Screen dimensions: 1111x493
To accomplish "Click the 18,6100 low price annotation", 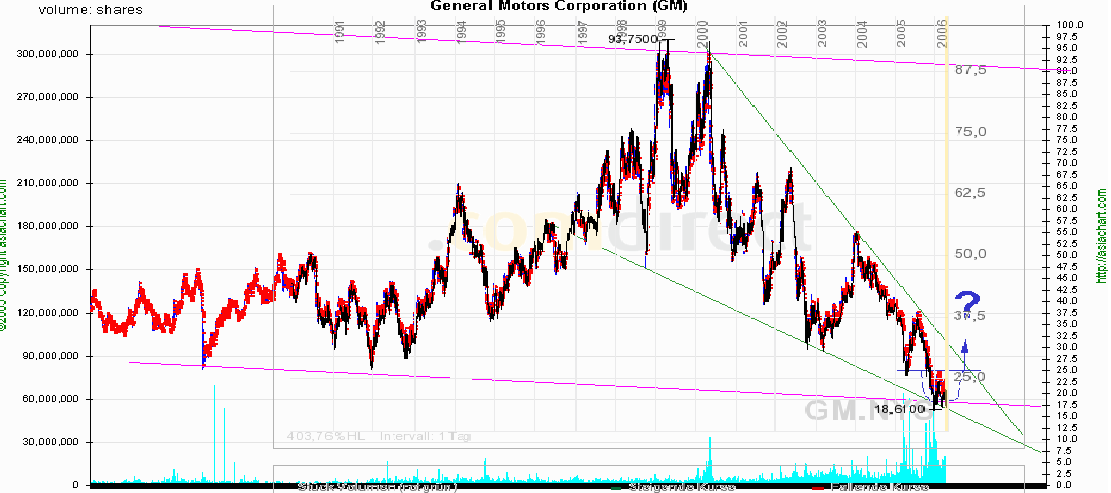I will tap(900, 409).
